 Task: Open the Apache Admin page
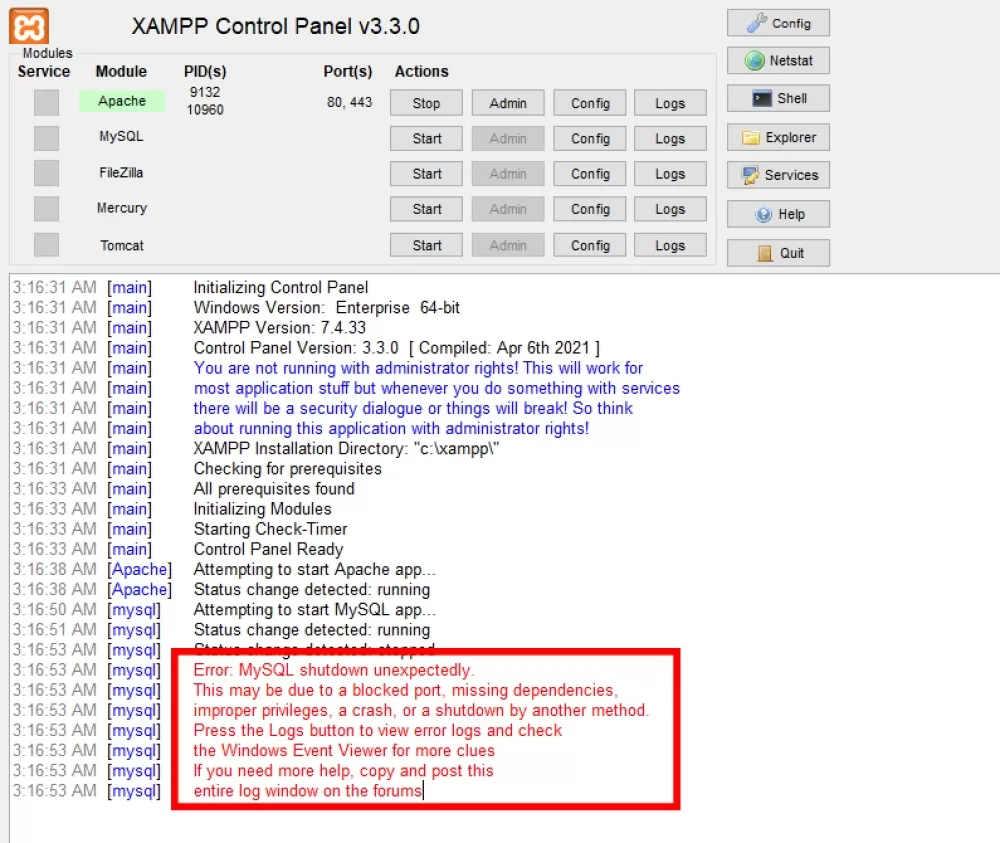(x=508, y=103)
